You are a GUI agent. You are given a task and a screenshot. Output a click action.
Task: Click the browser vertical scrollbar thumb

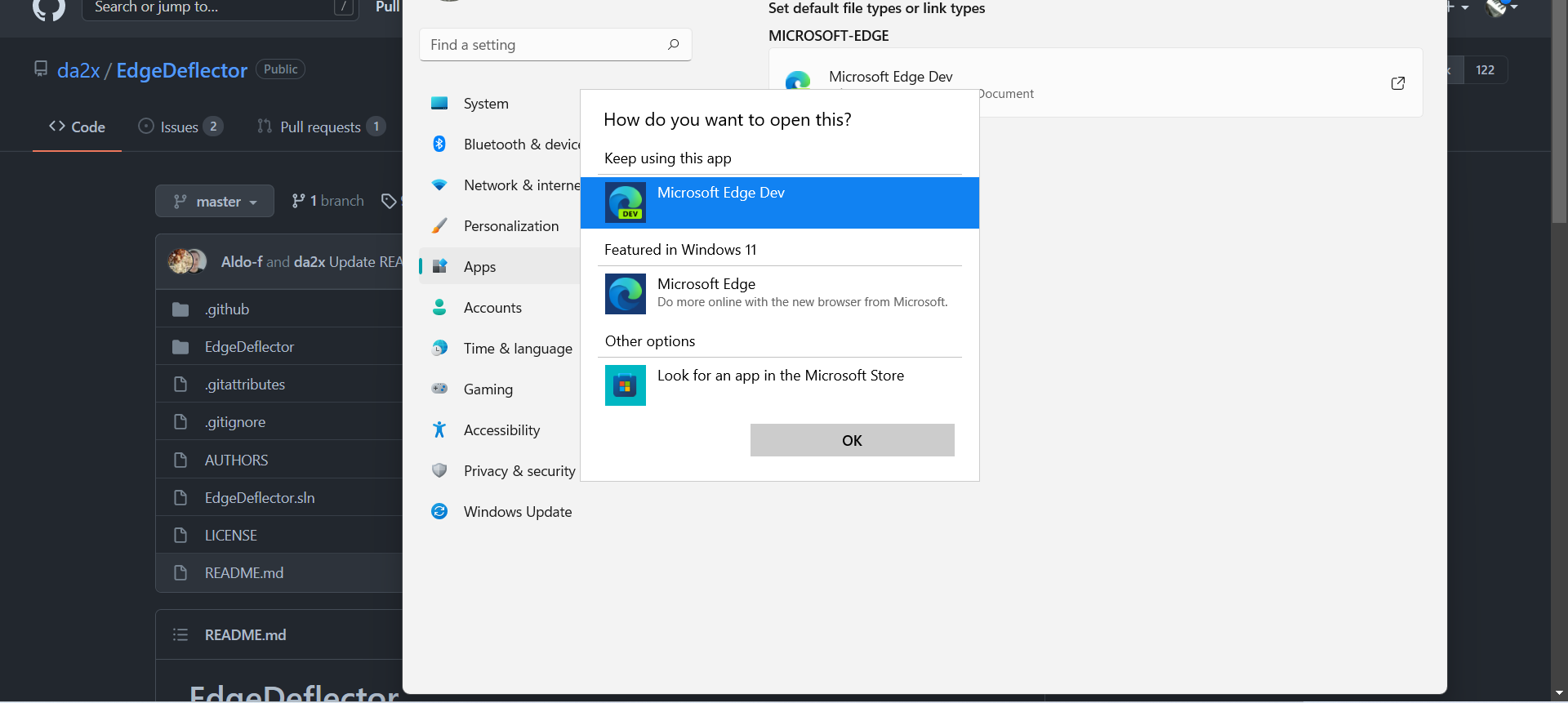coord(1559,111)
